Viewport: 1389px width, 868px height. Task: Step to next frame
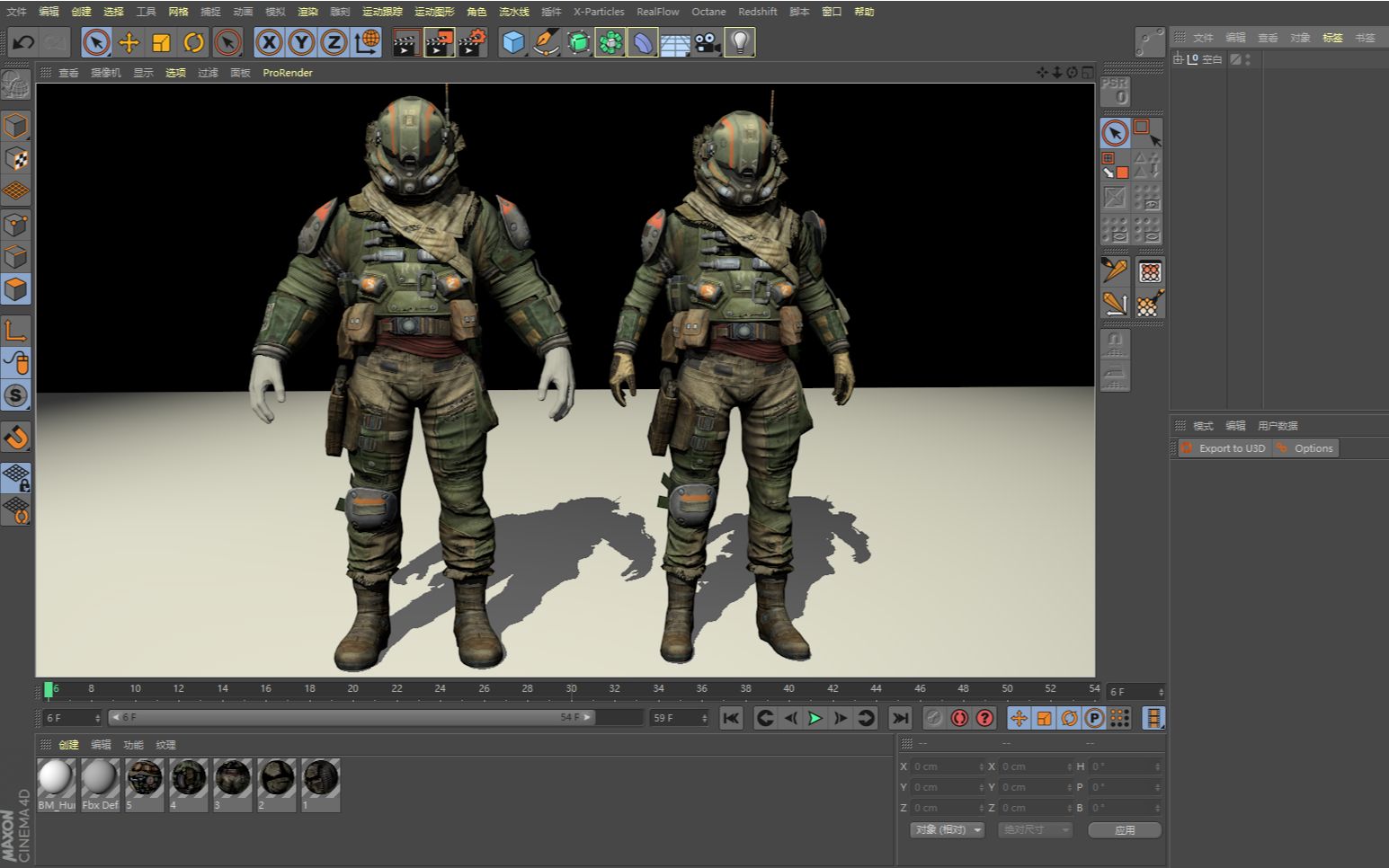click(x=840, y=718)
